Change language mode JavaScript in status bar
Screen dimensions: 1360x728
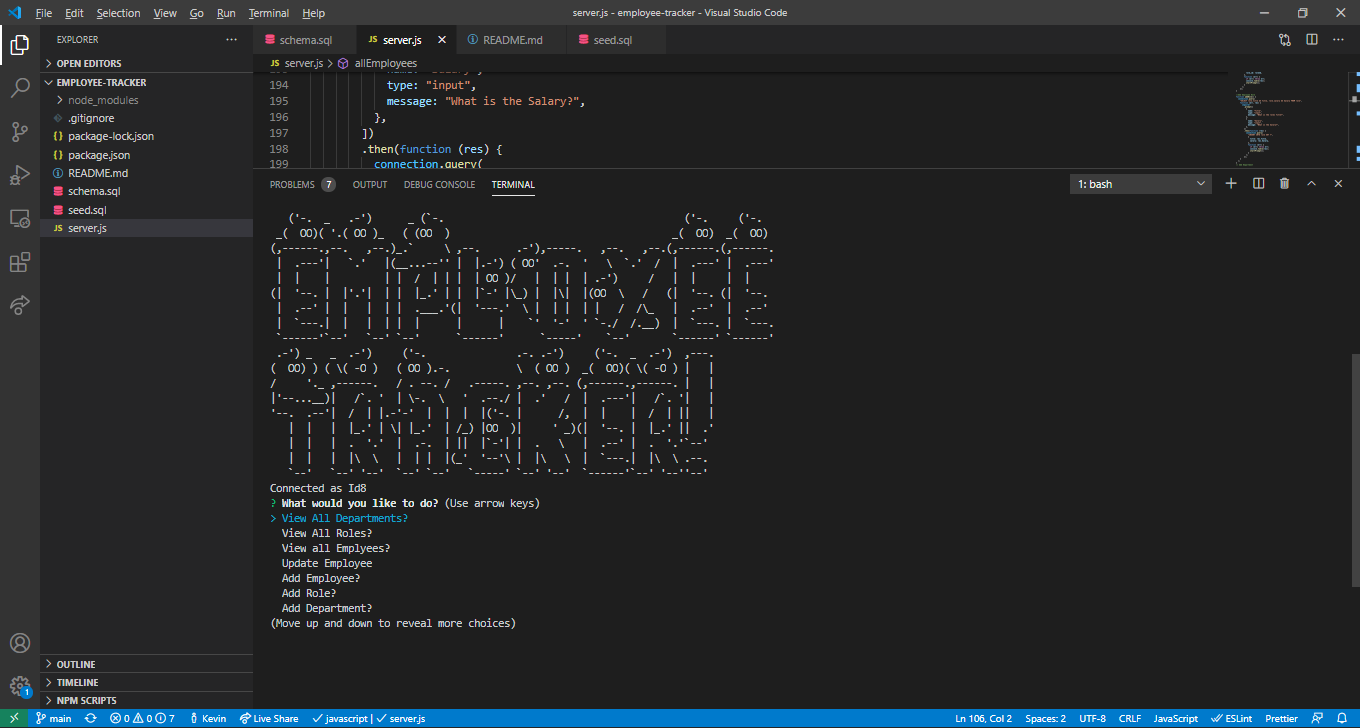click(1176, 719)
